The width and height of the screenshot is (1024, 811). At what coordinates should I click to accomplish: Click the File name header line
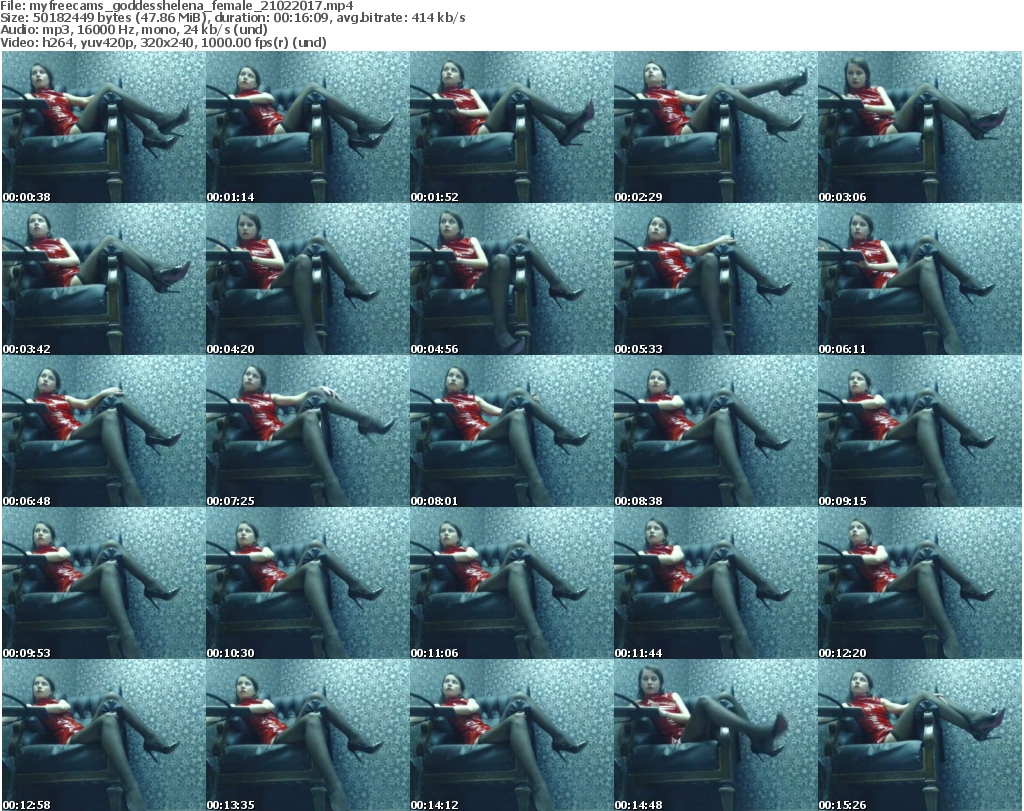click(177, 6)
